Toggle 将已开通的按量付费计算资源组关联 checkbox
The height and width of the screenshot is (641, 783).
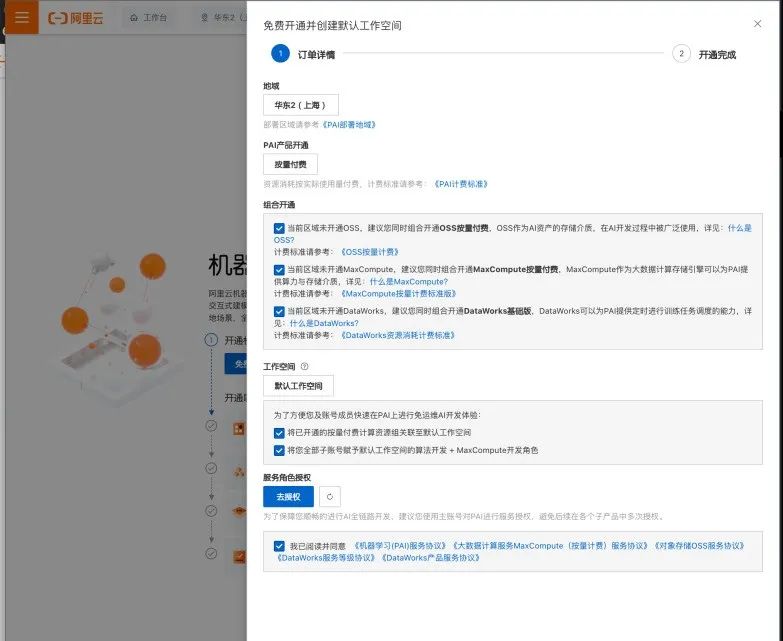pyautogui.click(x=279, y=433)
